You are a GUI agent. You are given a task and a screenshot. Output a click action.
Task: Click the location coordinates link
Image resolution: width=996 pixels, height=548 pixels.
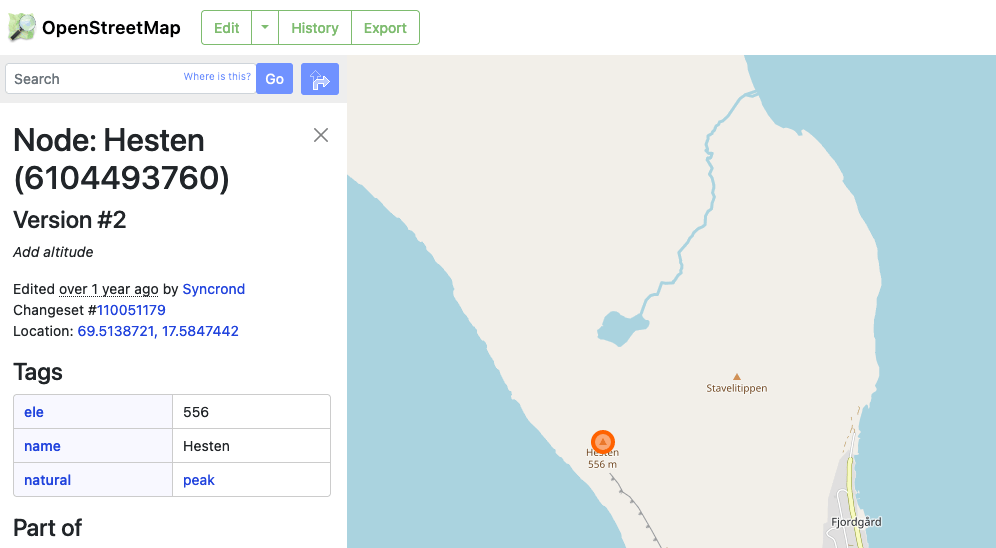(158, 331)
